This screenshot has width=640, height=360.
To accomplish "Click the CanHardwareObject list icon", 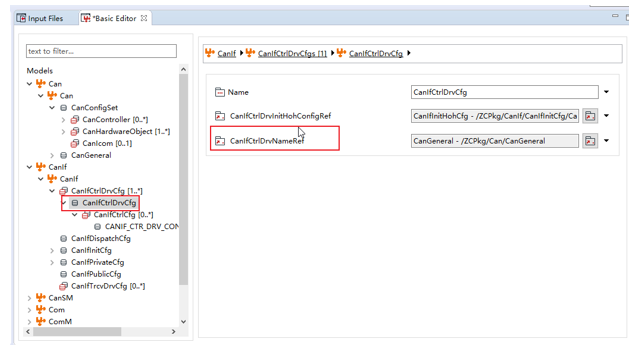I will 75,131.
